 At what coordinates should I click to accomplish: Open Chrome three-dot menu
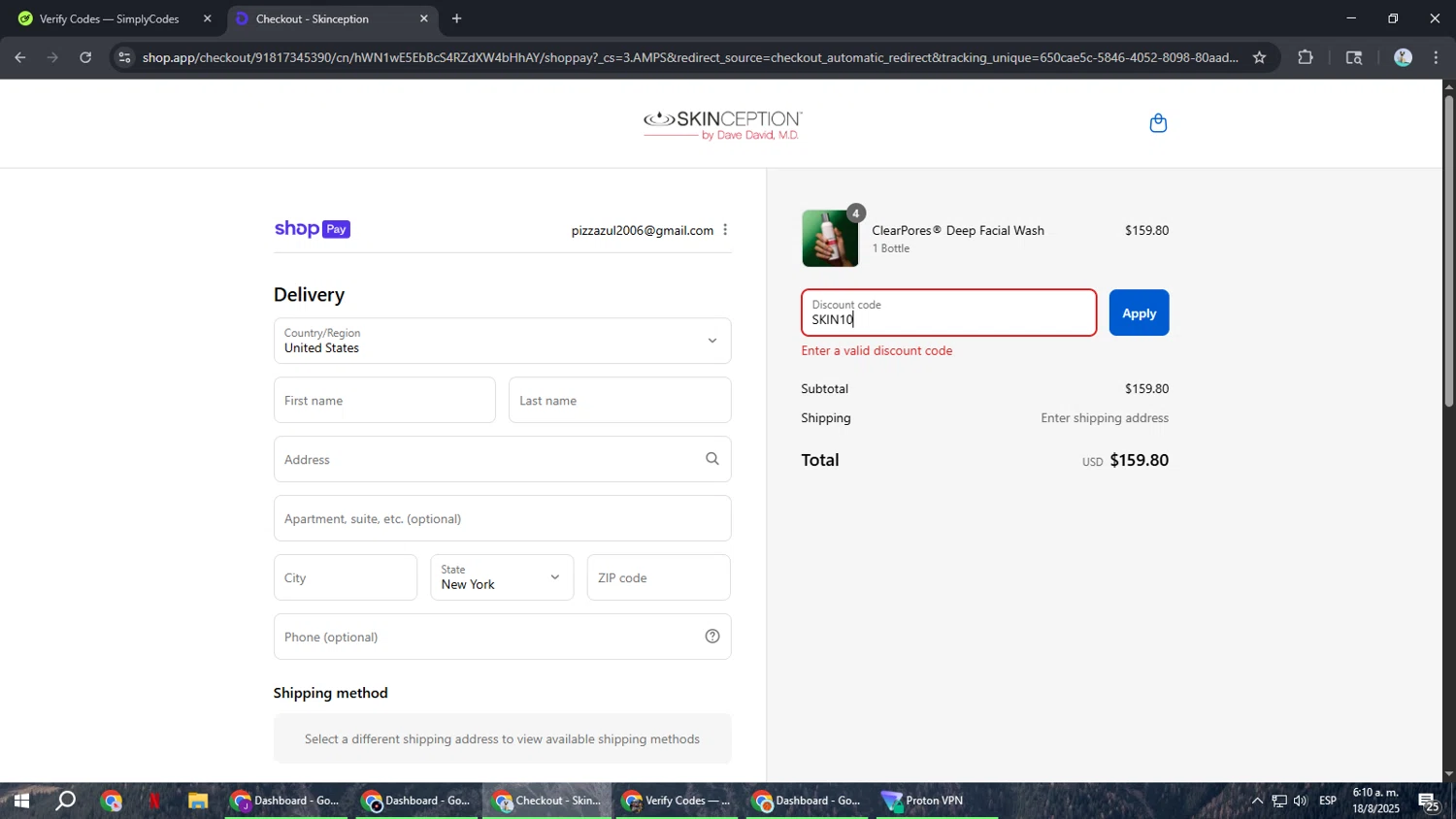(1436, 57)
